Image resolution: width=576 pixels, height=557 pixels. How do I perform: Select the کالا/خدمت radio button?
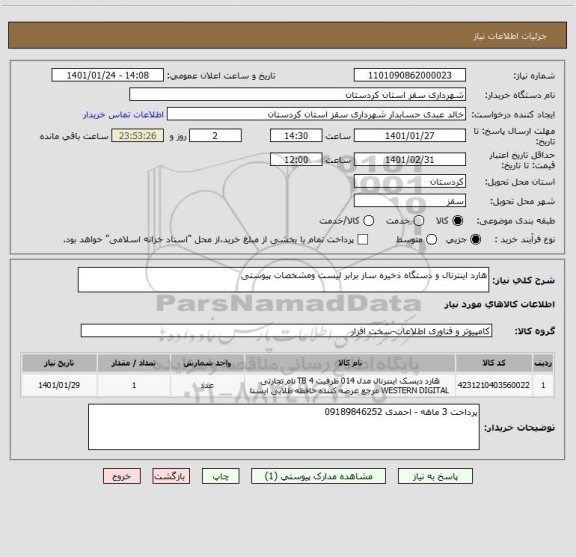368,221
